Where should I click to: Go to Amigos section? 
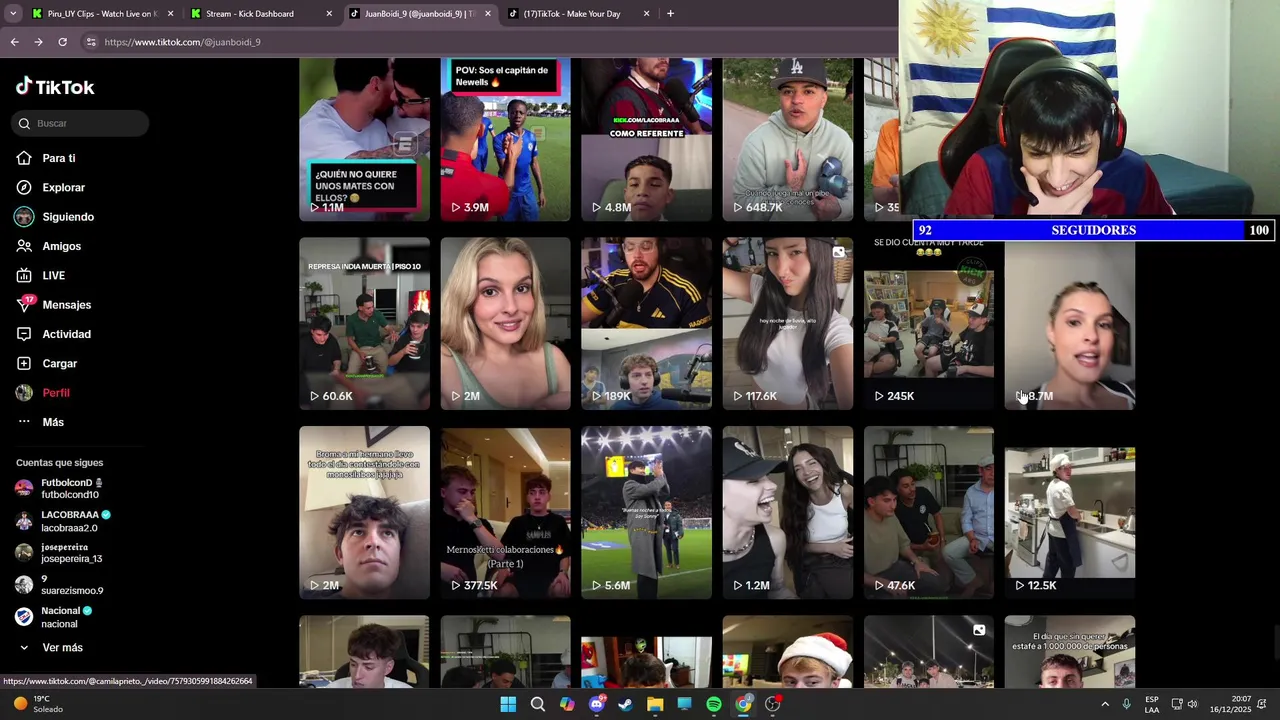pos(61,246)
